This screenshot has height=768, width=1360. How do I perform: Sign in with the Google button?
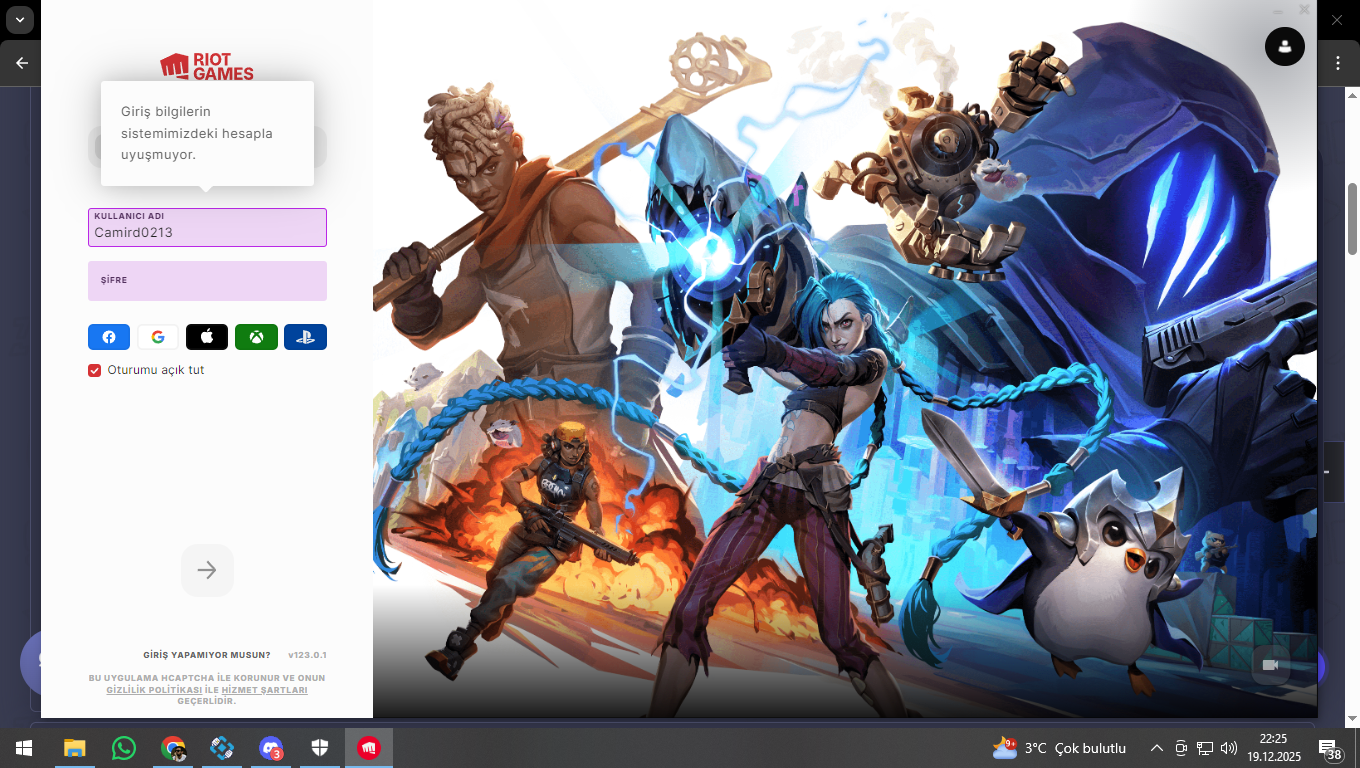(x=158, y=337)
